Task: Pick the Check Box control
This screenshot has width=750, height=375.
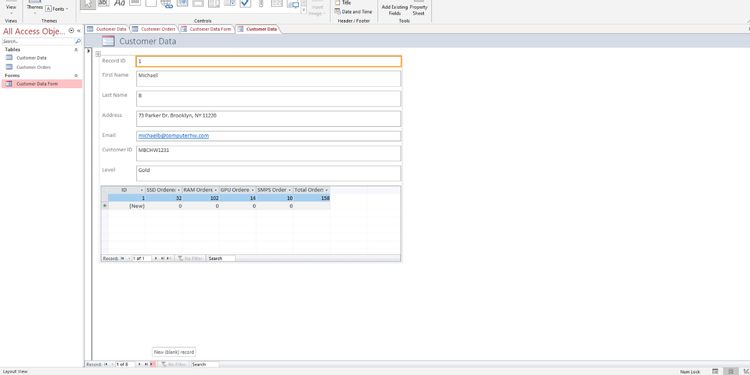Action: coord(245,4)
